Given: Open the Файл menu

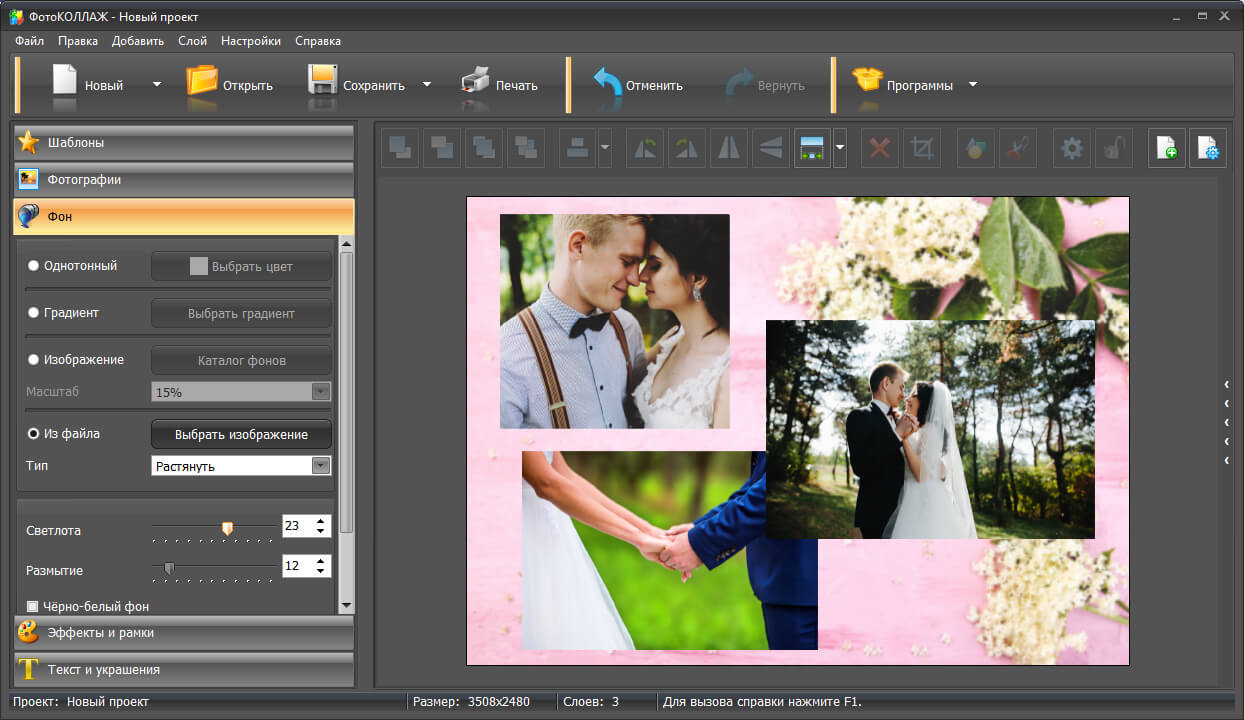Looking at the screenshot, I should click(29, 41).
